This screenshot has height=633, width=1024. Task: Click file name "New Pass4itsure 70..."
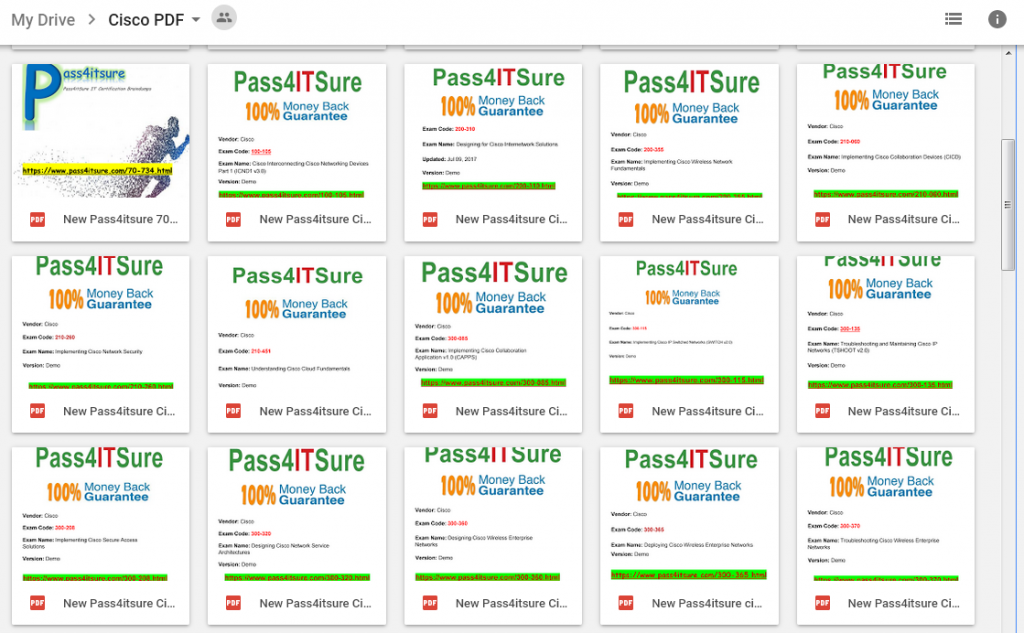(x=120, y=219)
